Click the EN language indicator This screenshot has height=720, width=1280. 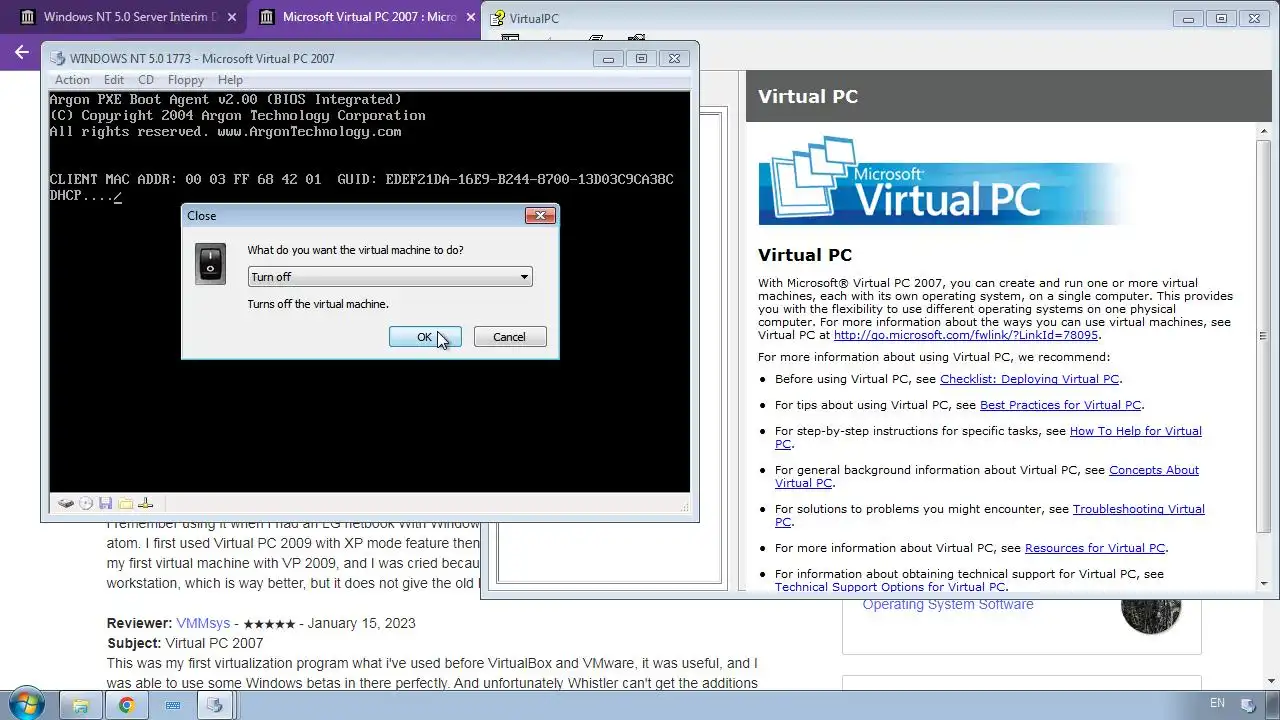click(1217, 704)
